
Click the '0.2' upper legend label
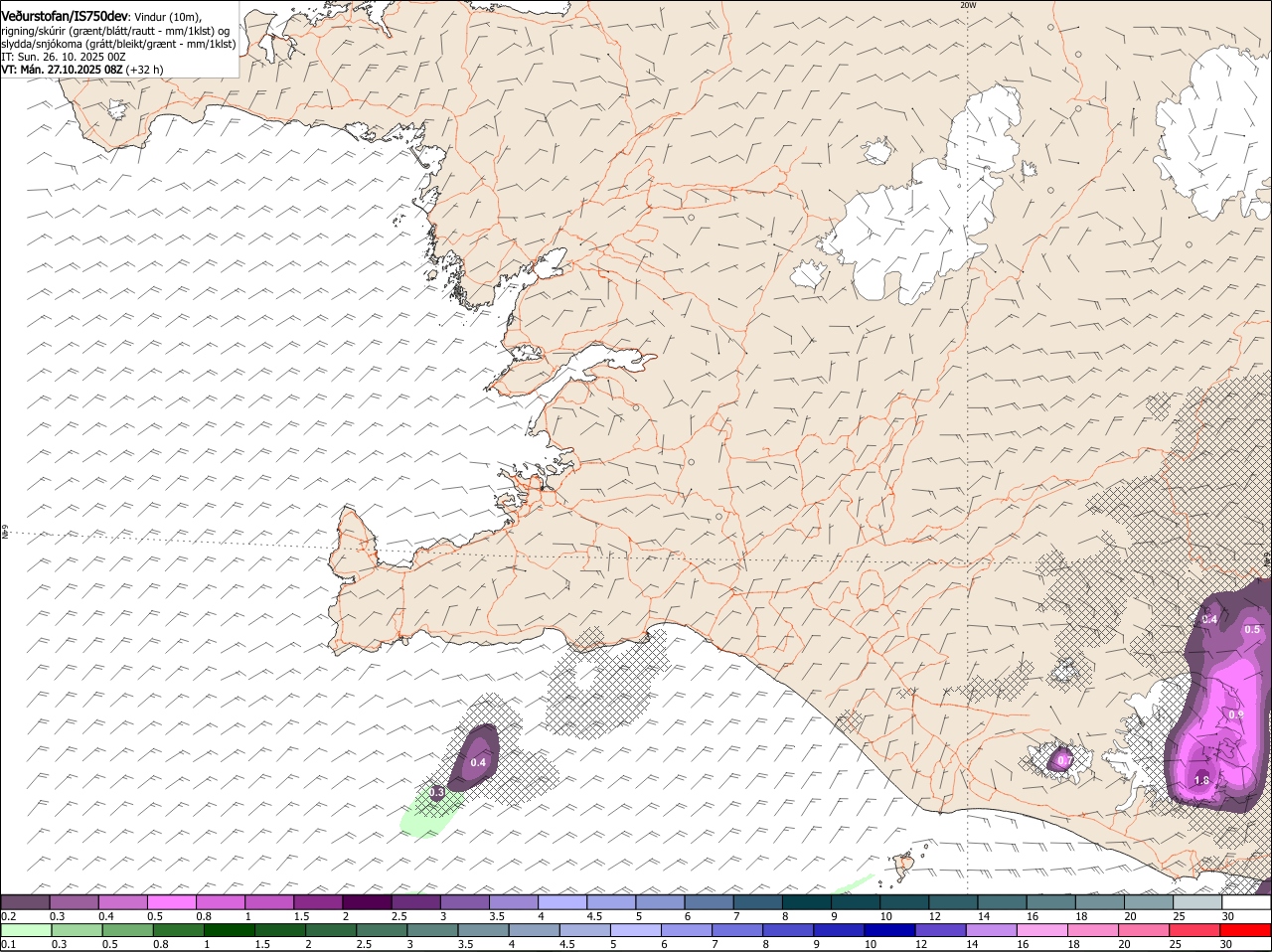pyautogui.click(x=8, y=916)
